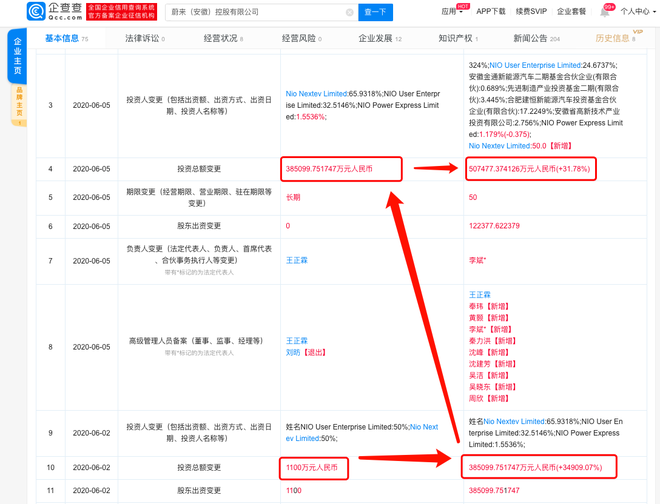The height and width of the screenshot is (504, 660).
Task: Switch to the 新闻公告 tab
Action: click(x=536, y=38)
